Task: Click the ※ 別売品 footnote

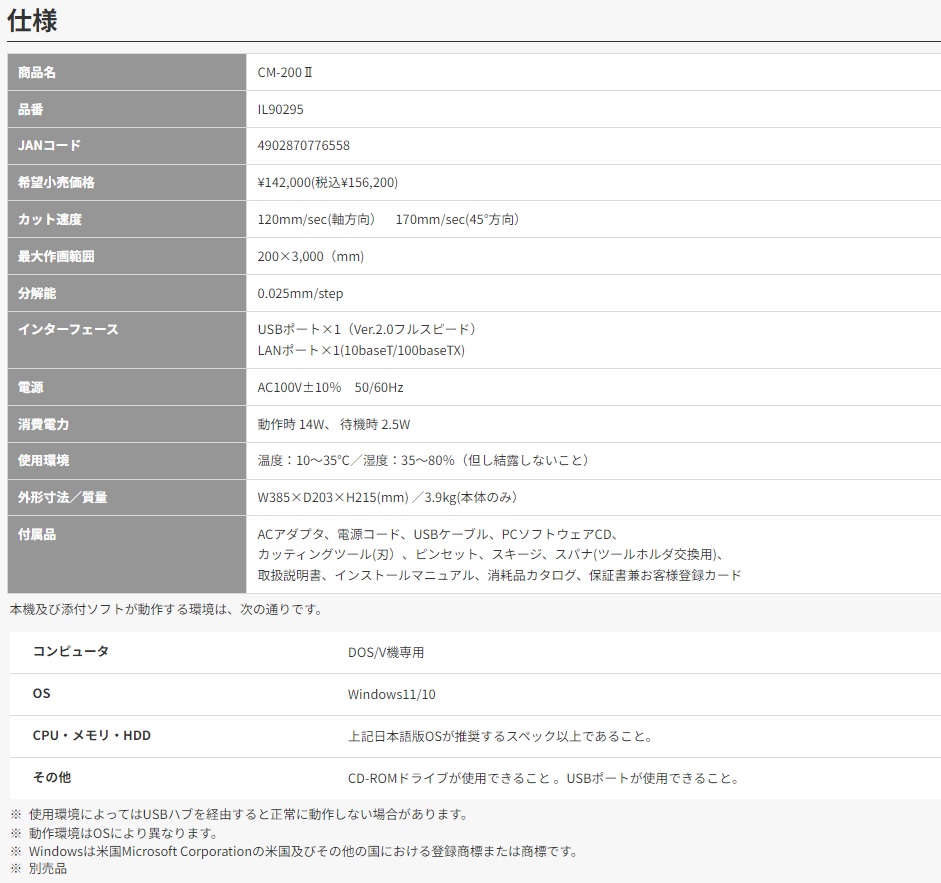Action: (x=39, y=869)
